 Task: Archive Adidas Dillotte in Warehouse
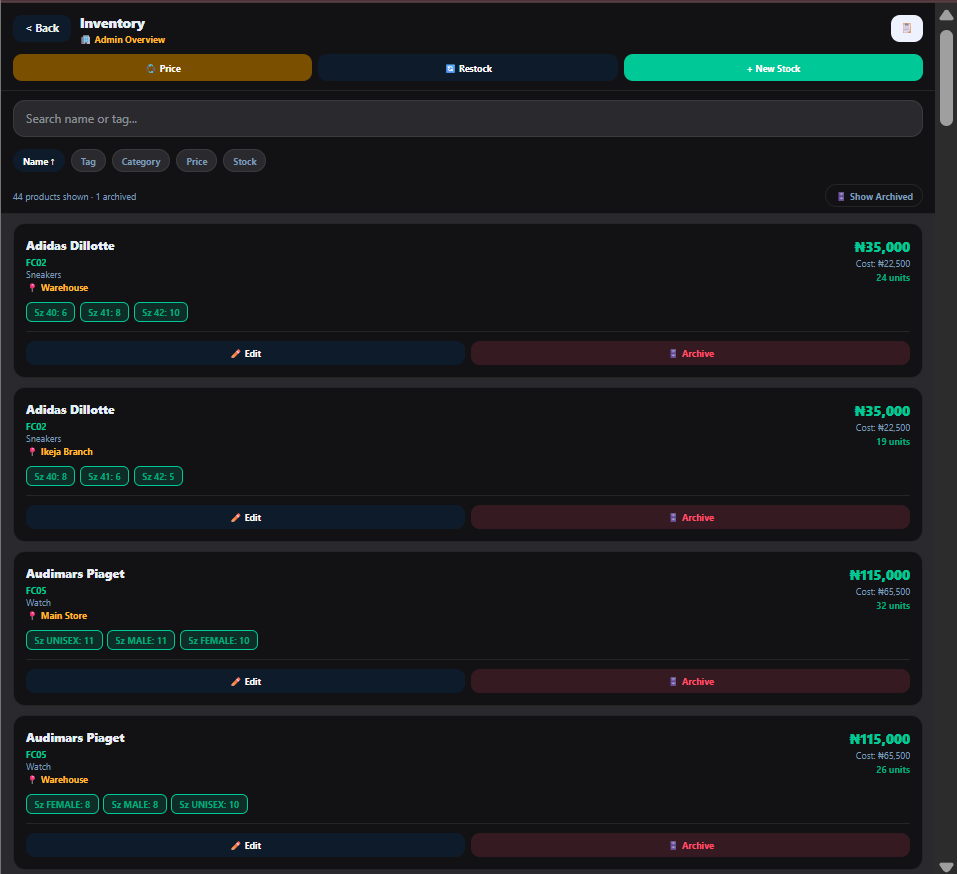tap(690, 353)
